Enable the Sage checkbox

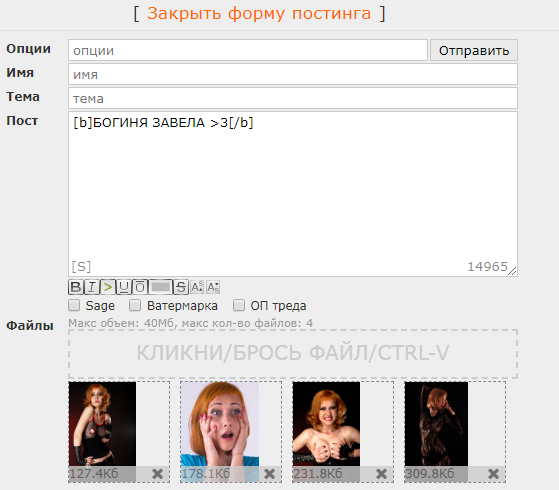point(74,305)
